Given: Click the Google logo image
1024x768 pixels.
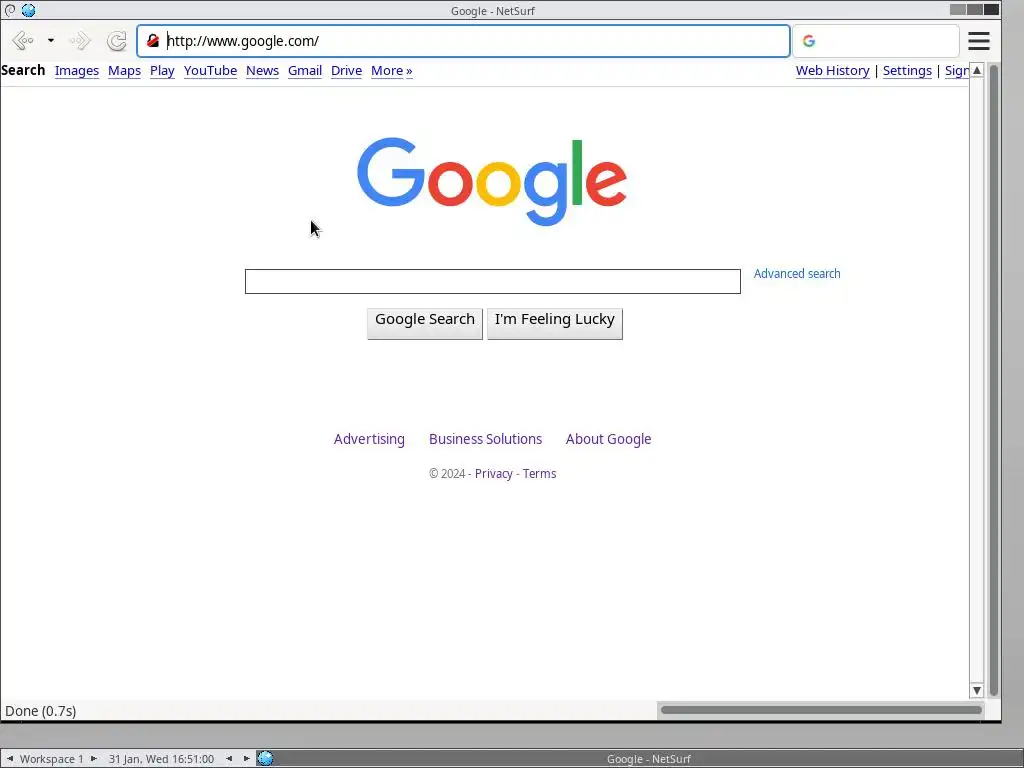Looking at the screenshot, I should pyautogui.click(x=492, y=181).
